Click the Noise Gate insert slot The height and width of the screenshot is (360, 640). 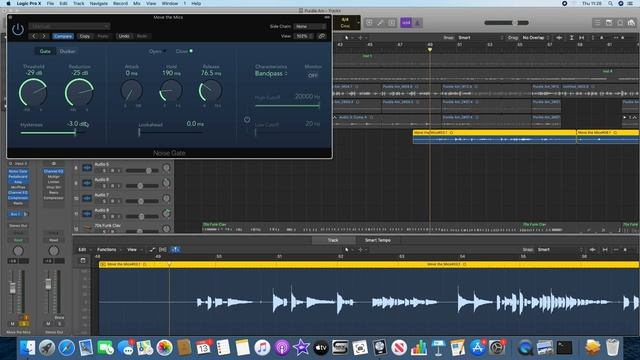18,171
